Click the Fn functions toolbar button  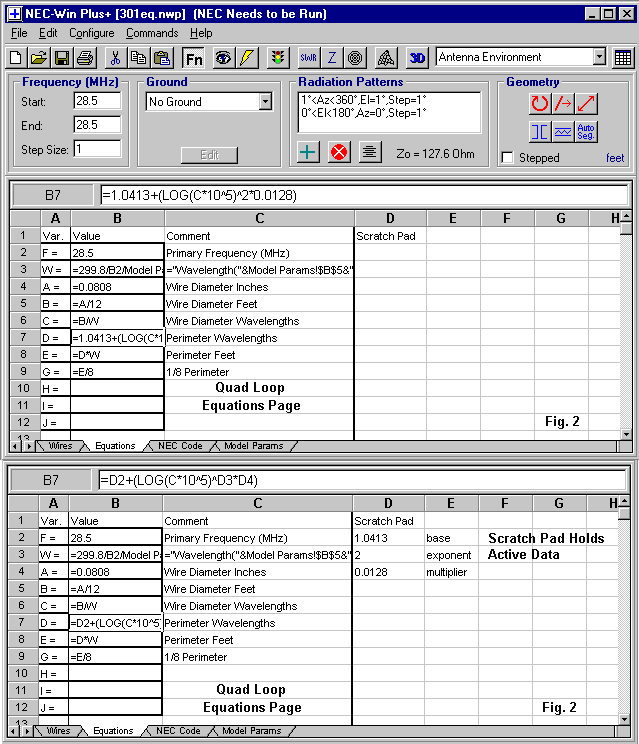pos(193,57)
